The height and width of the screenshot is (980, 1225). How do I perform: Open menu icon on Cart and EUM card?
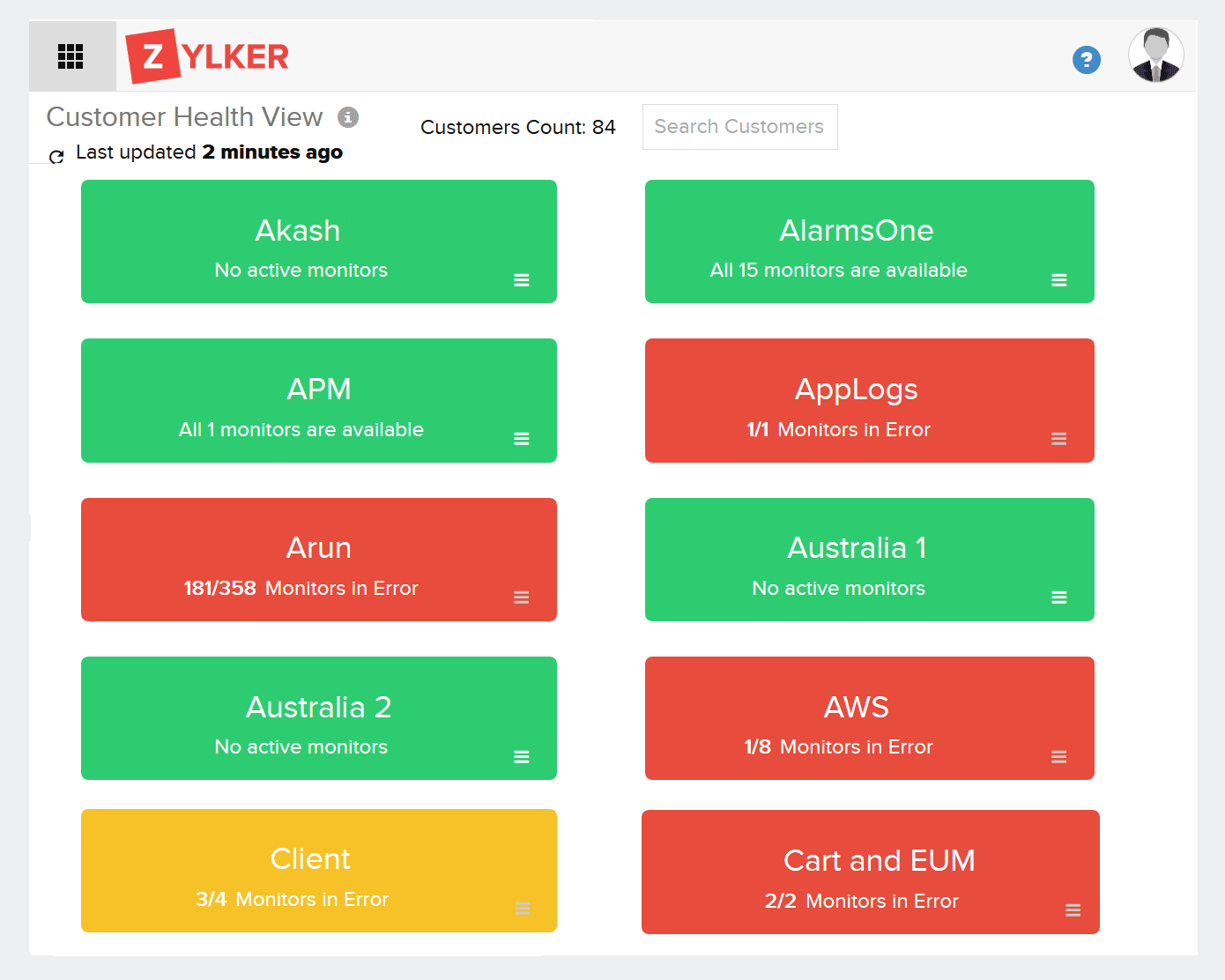coord(1073,910)
